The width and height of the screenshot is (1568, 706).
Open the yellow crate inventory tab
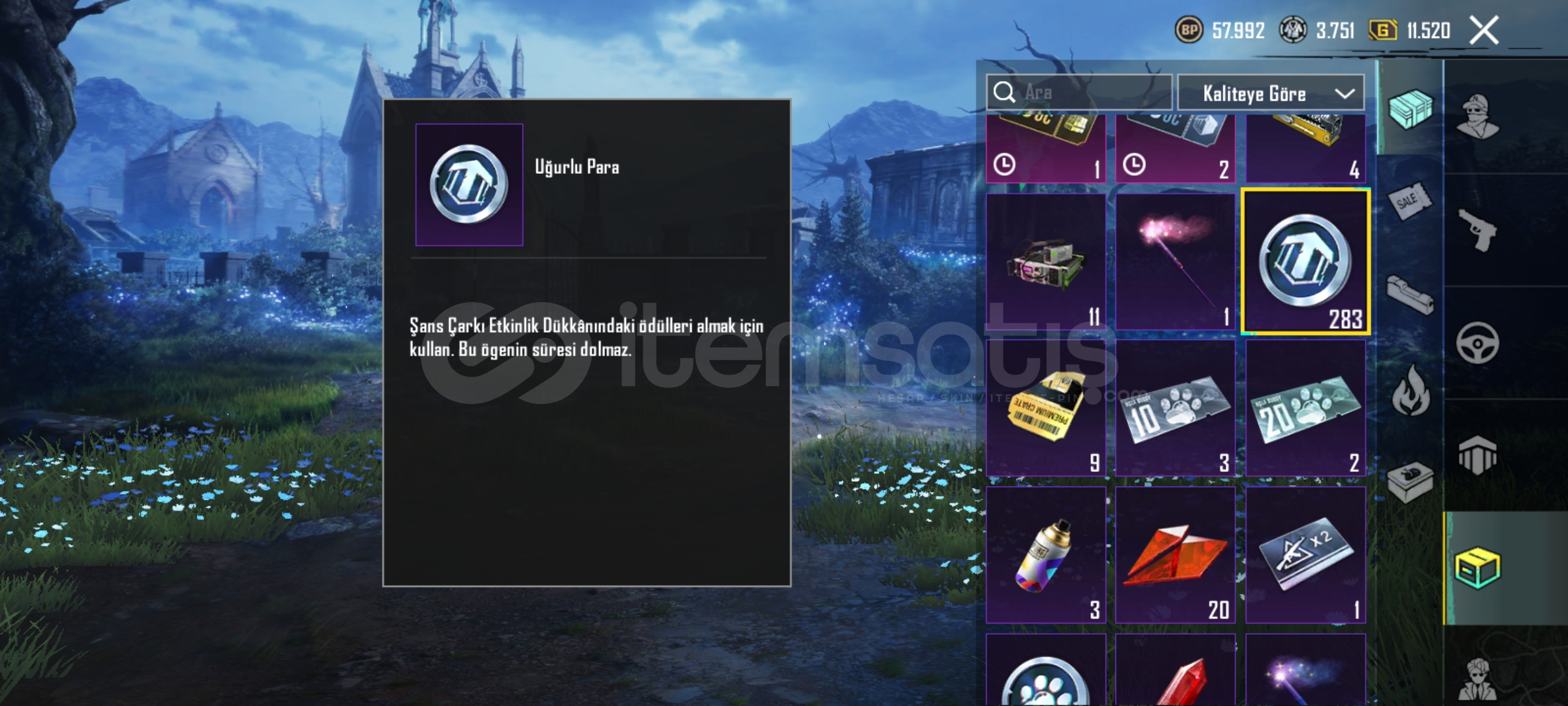tap(1478, 568)
